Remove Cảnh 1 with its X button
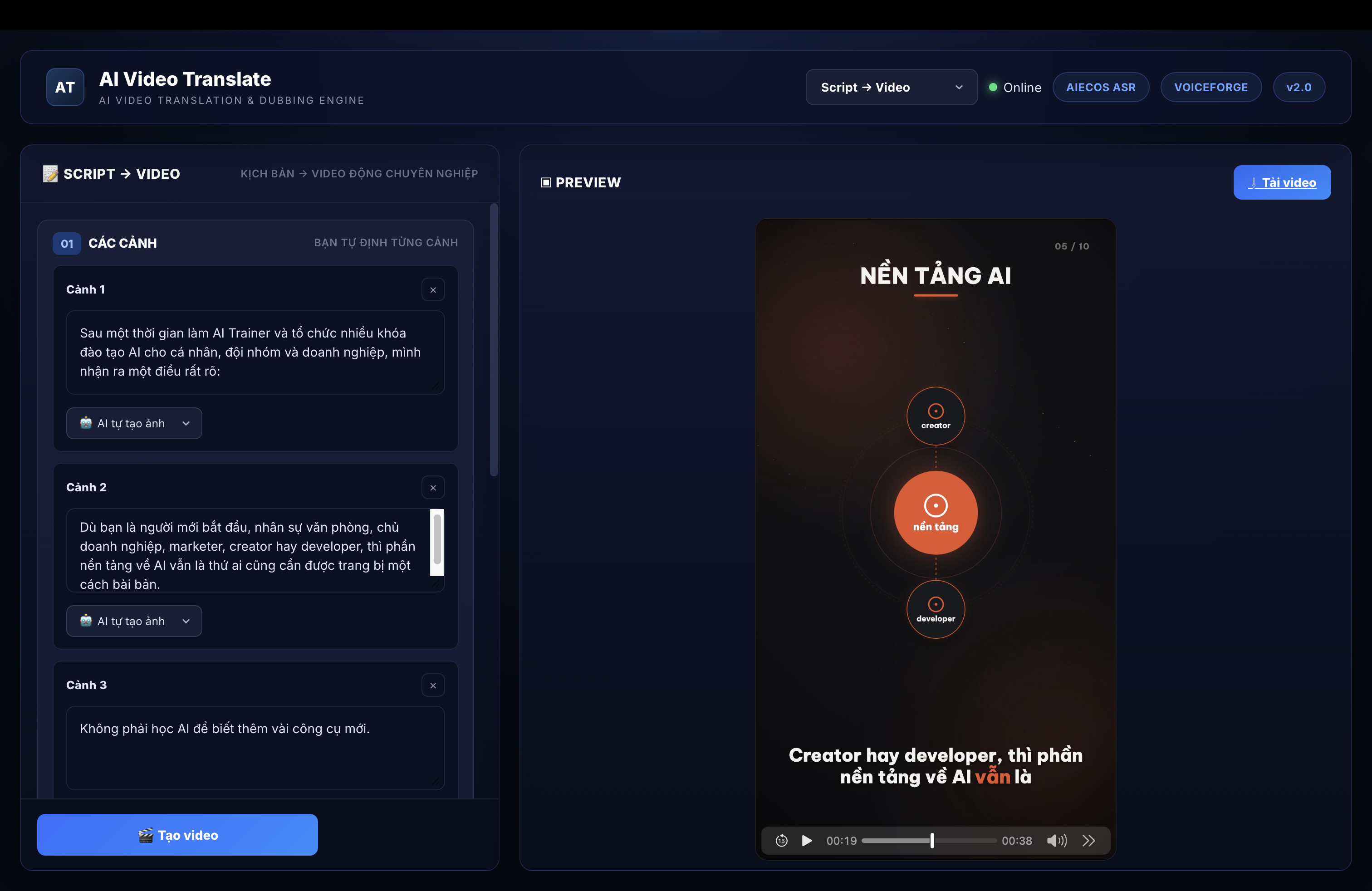 coord(433,290)
